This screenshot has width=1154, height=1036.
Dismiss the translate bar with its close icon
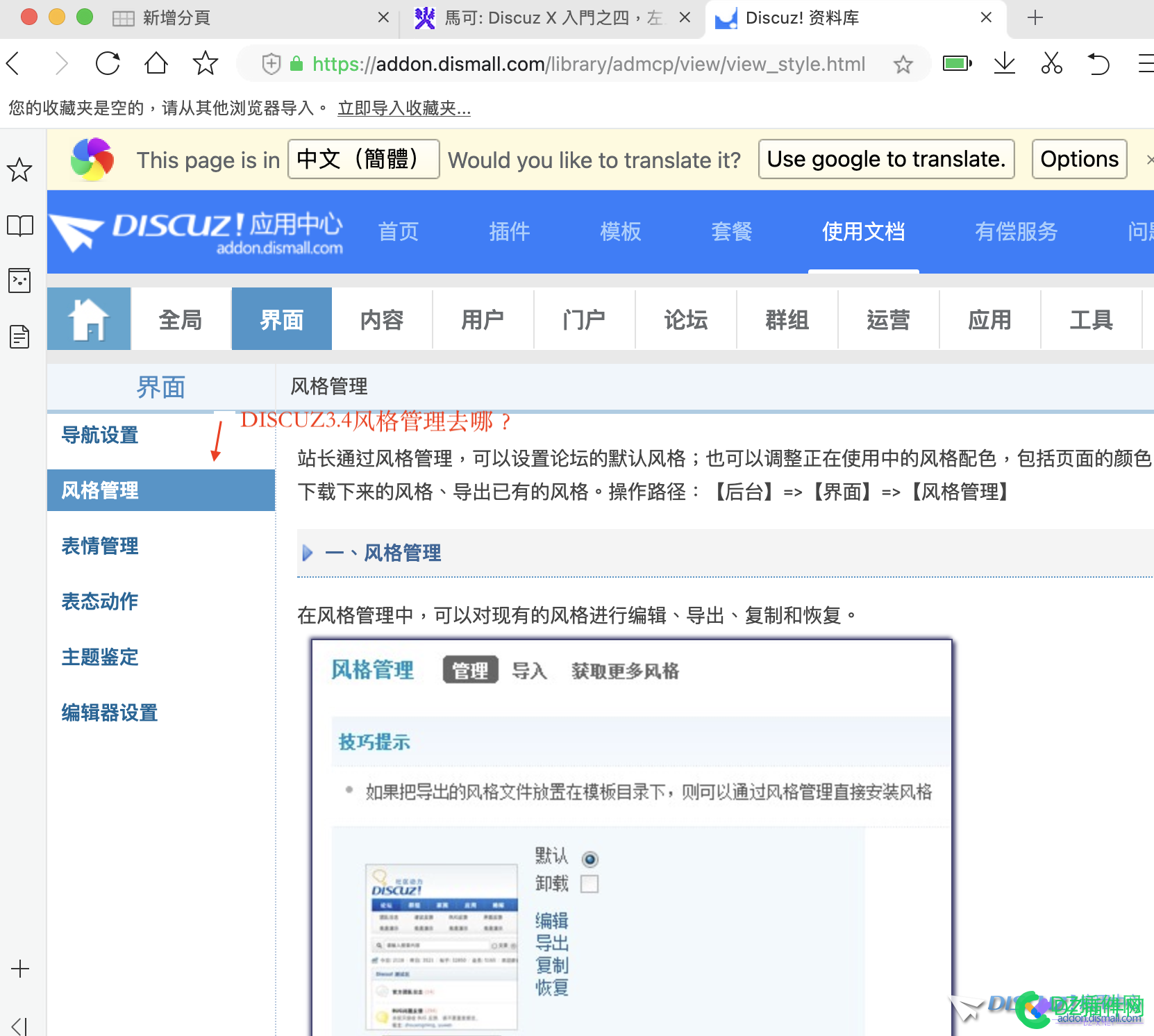click(x=1149, y=160)
